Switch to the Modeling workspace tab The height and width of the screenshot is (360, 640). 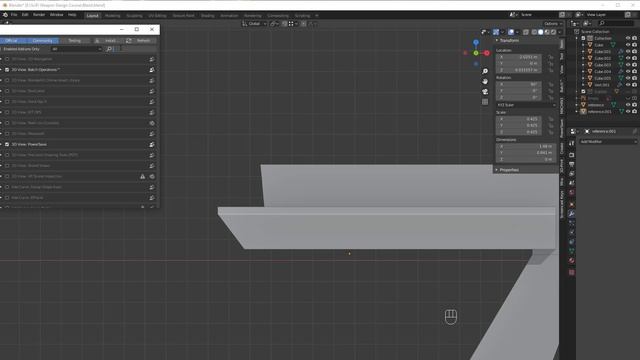tap(113, 16)
